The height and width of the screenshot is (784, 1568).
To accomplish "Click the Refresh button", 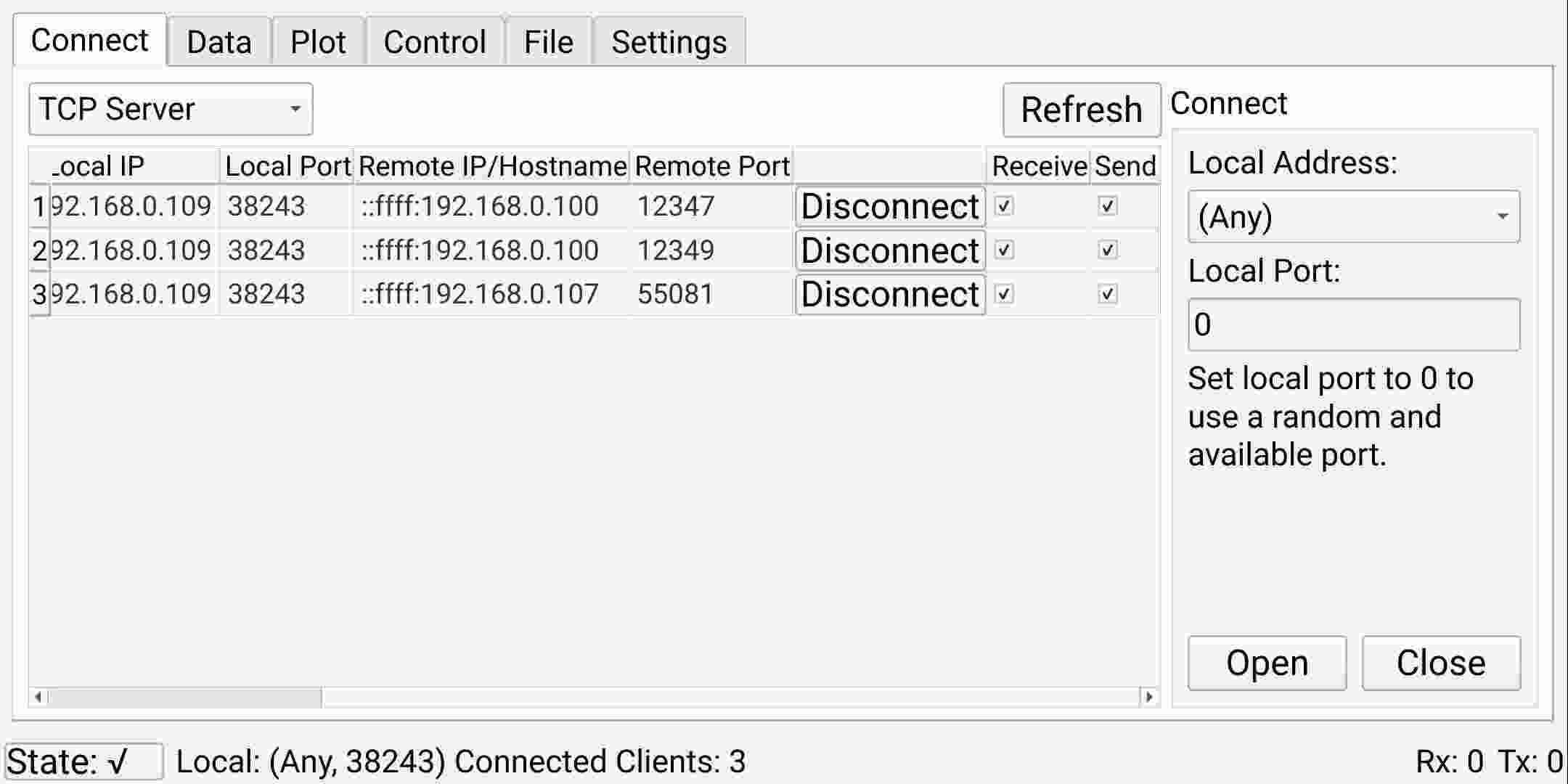I will [x=1081, y=109].
